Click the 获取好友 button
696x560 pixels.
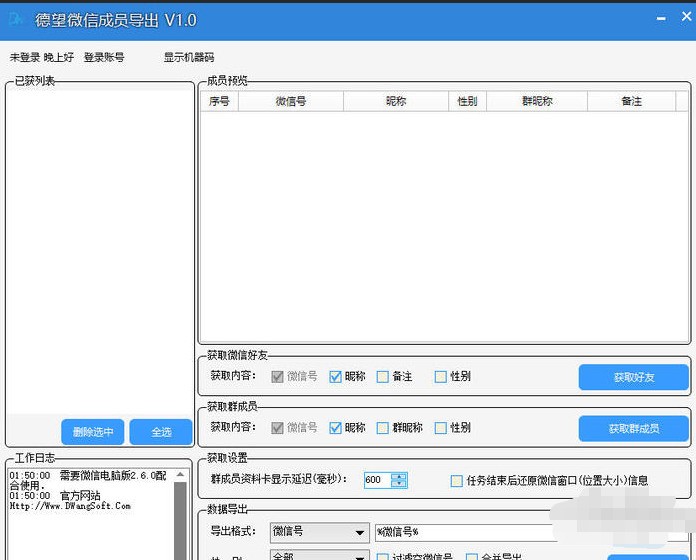633,377
